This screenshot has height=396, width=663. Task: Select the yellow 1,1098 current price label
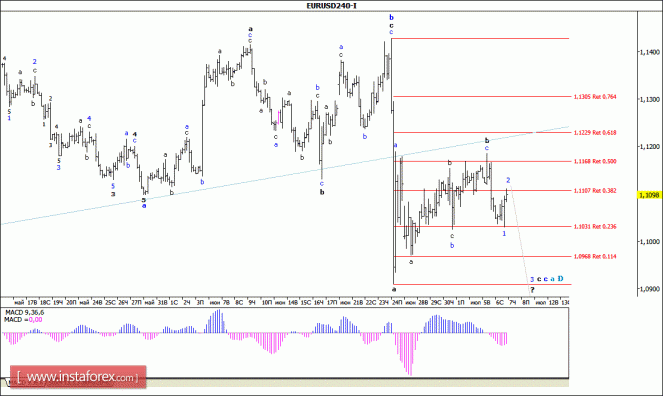coord(649,195)
